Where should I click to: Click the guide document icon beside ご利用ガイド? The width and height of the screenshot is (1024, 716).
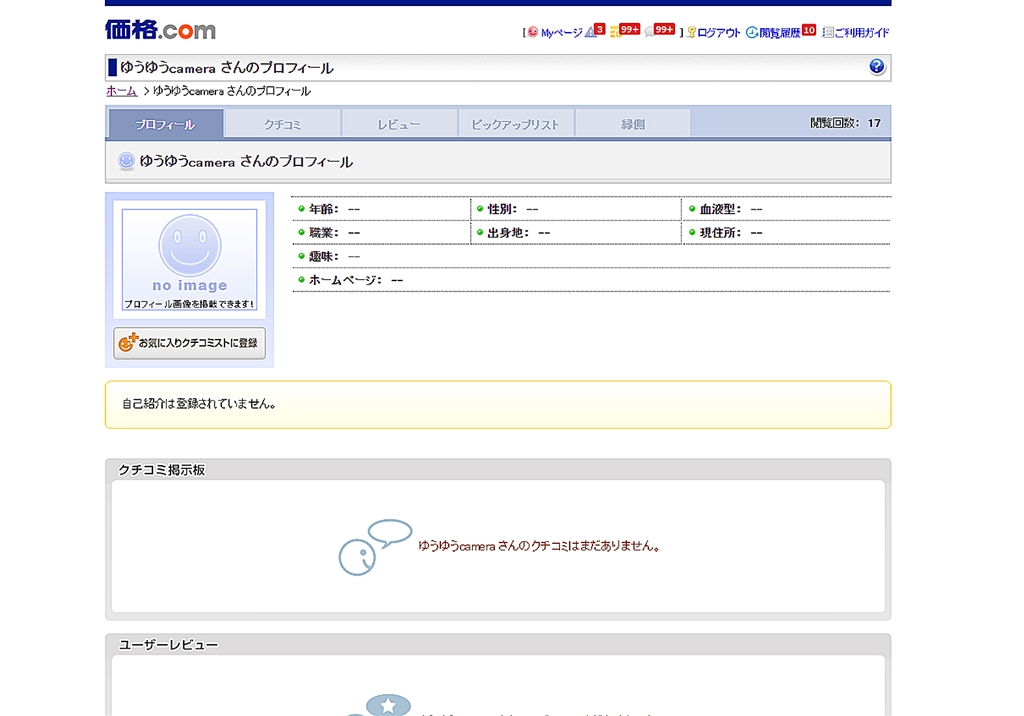[x=827, y=32]
